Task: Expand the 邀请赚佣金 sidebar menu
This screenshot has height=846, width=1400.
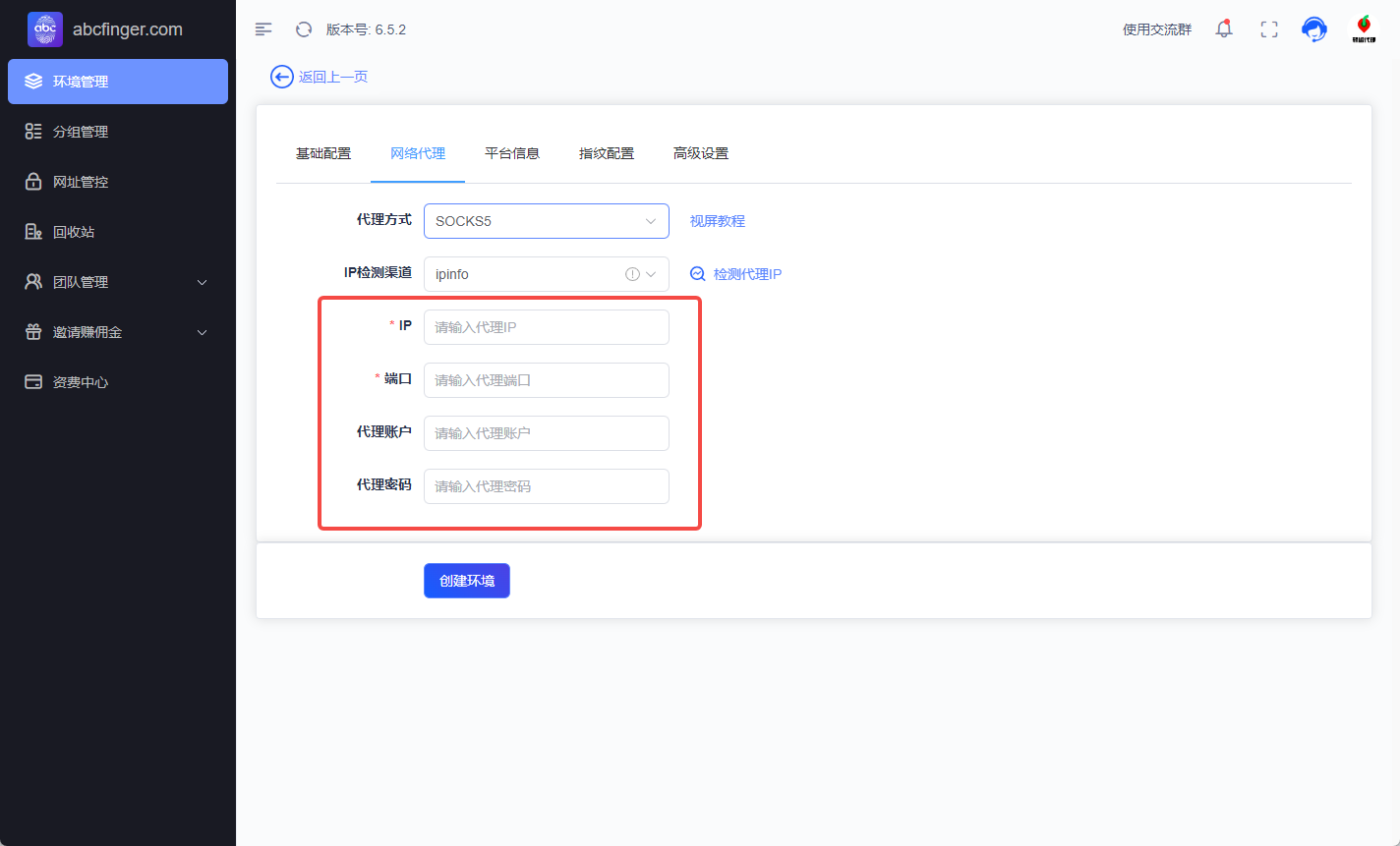Action: pyautogui.click(x=118, y=332)
